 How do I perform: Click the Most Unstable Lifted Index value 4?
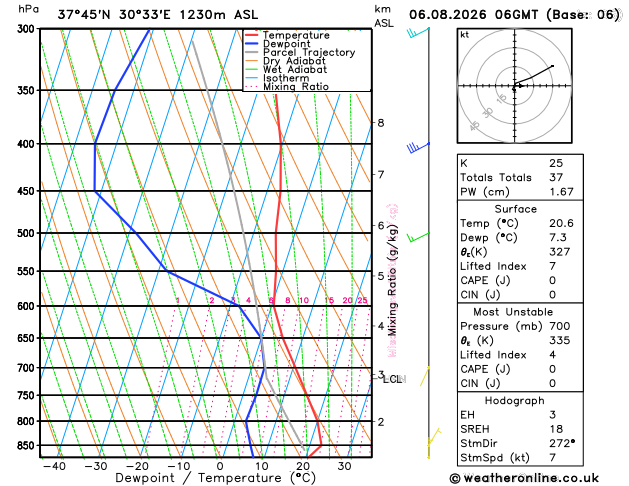coord(552,355)
